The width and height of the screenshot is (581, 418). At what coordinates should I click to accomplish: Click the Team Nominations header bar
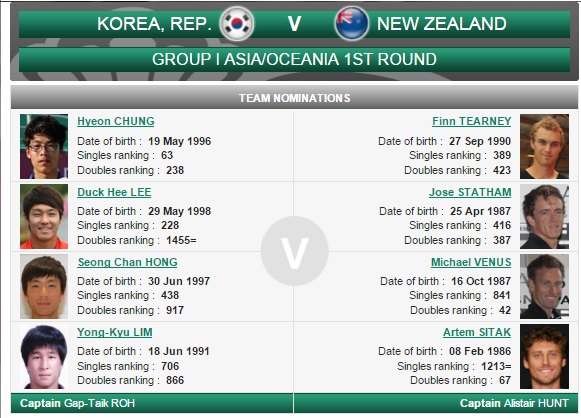tap(294, 97)
